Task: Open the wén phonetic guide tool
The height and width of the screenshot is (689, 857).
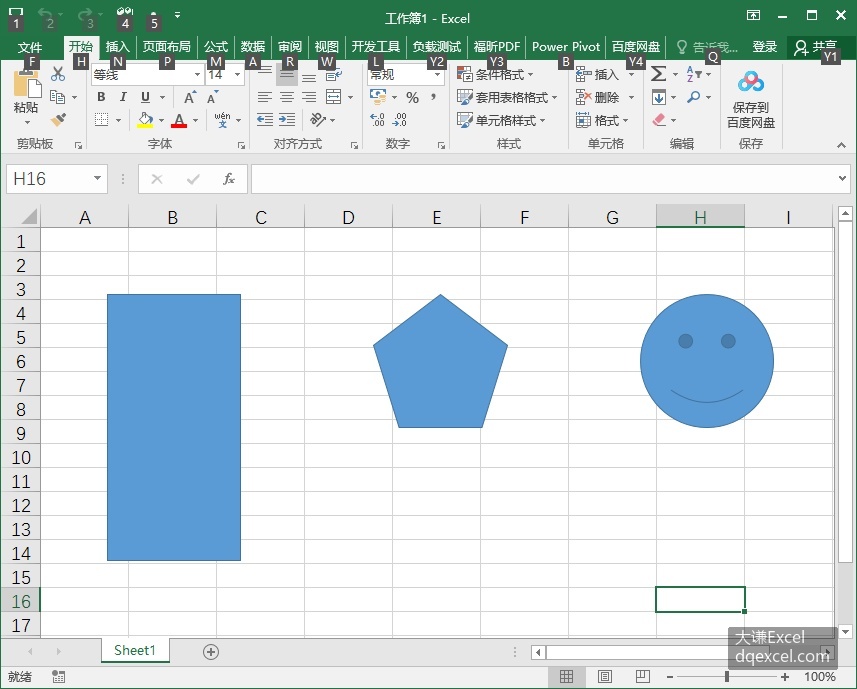Action: (x=222, y=120)
